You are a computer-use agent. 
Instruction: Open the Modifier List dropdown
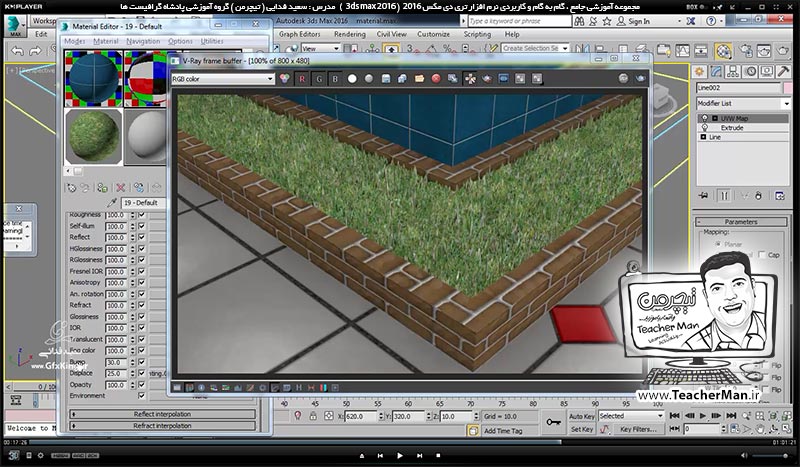[743, 103]
